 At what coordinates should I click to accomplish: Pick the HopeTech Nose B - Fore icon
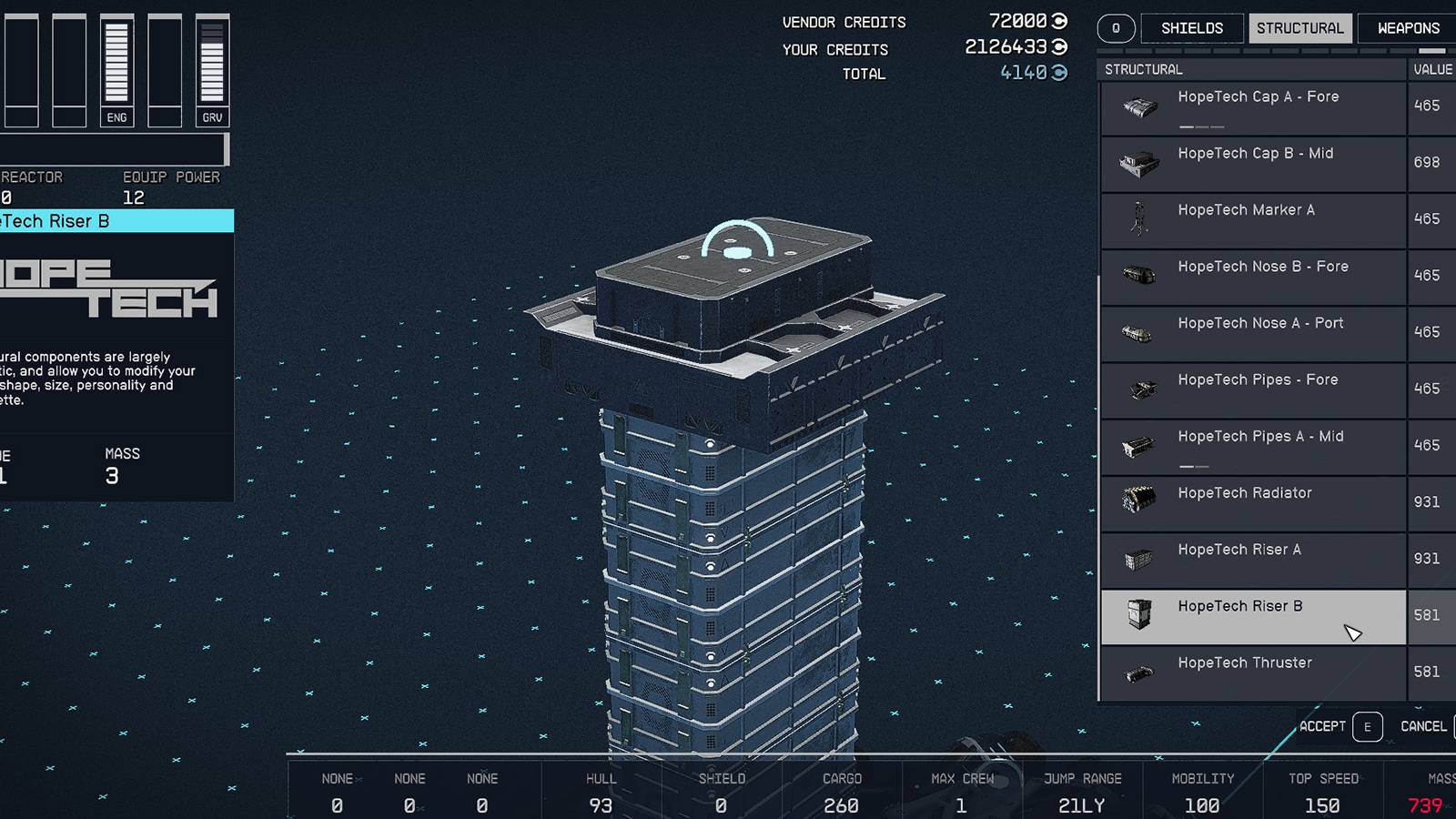[x=1139, y=276]
